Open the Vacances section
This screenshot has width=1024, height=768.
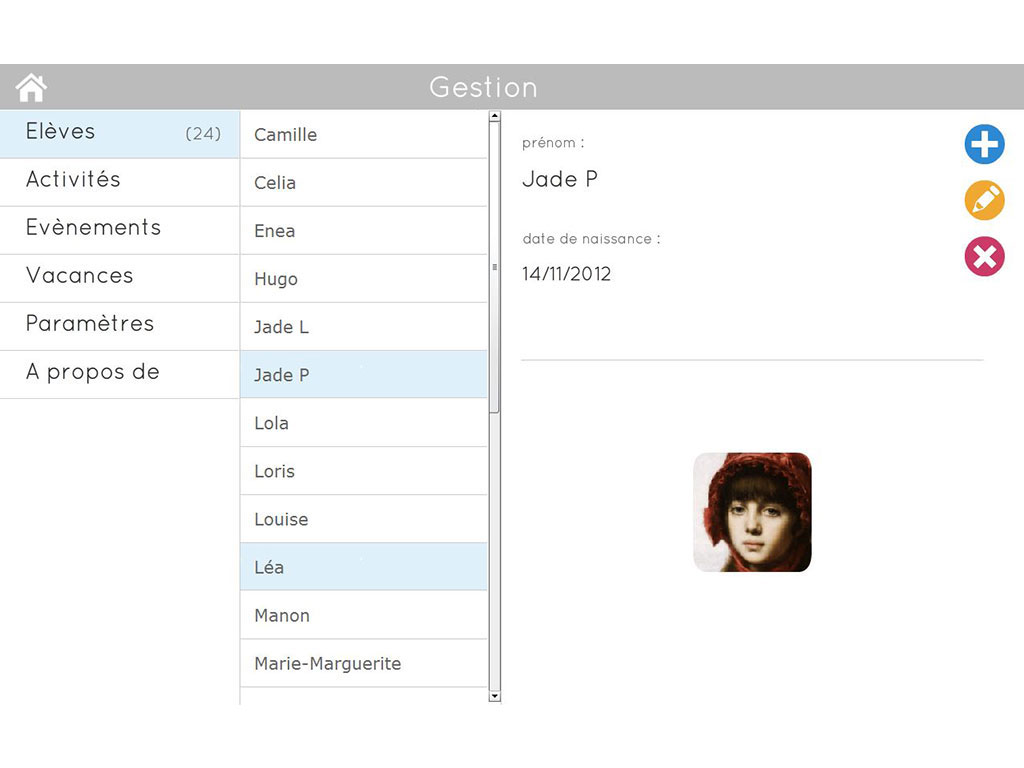click(x=119, y=277)
